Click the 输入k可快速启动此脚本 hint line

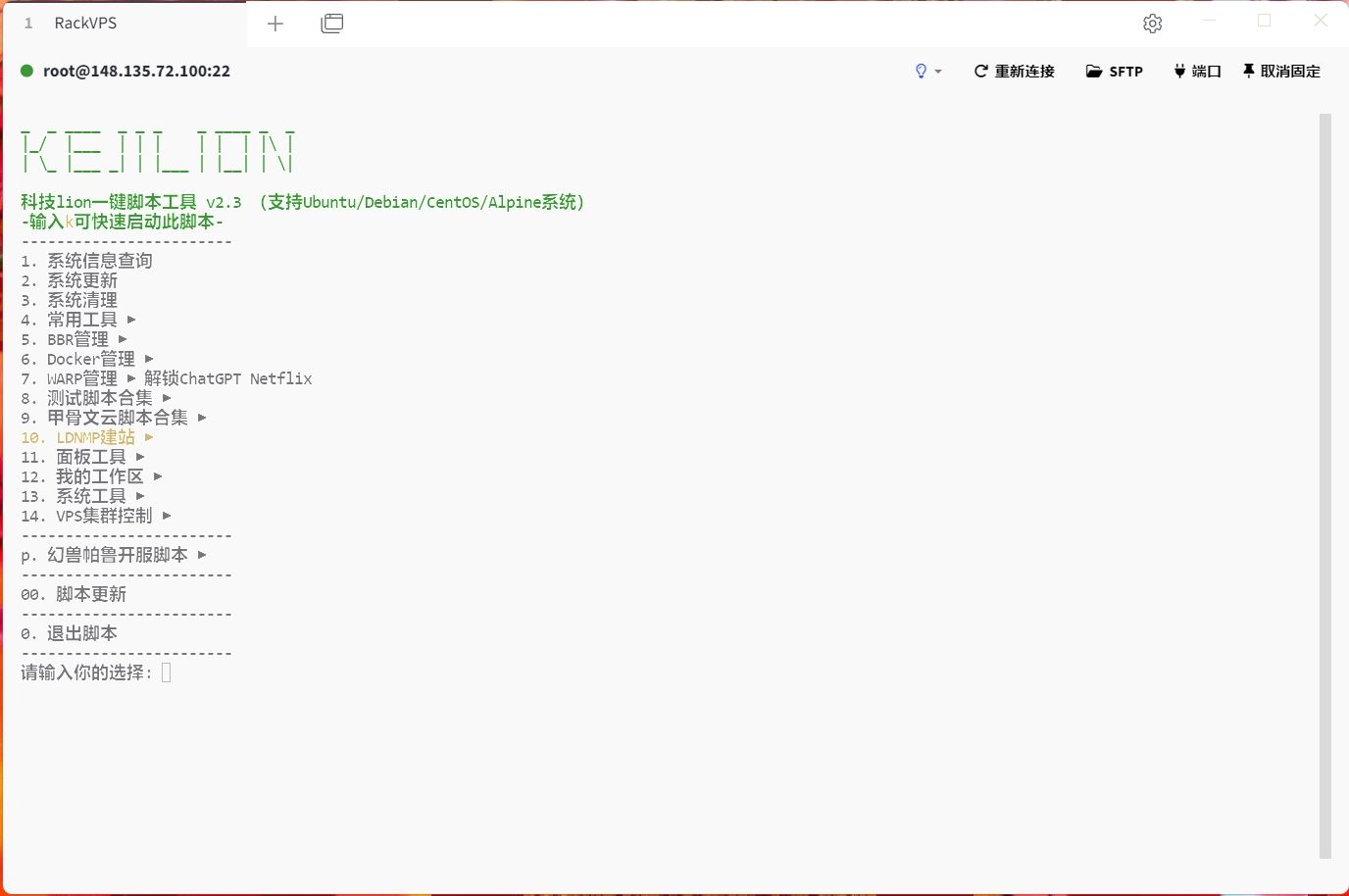(x=123, y=222)
